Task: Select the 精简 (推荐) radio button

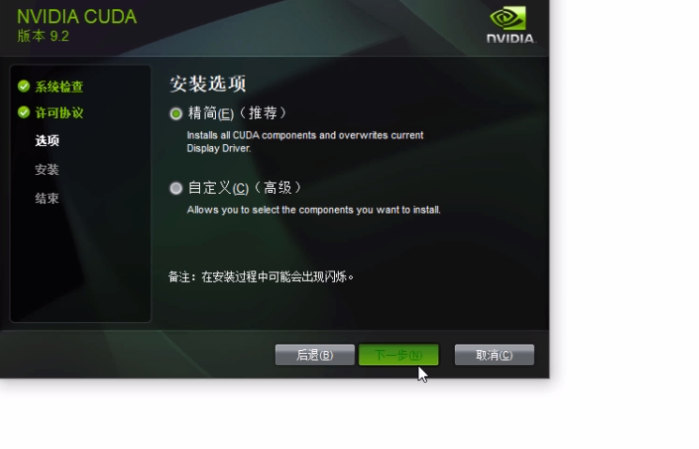Action: 176,114
